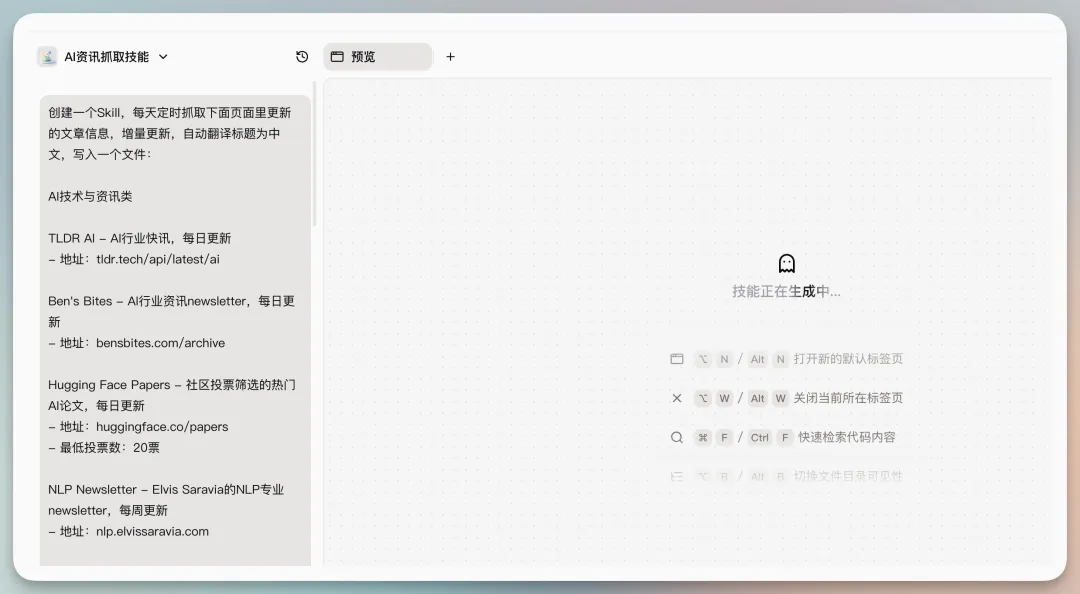This screenshot has width=1080, height=594.
Task: Click the file tree icon beside 切换文件目录可见性
Action: pos(676,476)
